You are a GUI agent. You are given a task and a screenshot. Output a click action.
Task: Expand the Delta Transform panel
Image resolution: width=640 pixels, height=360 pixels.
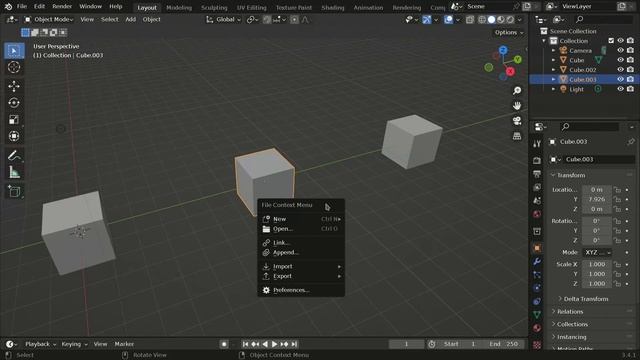click(x=586, y=299)
